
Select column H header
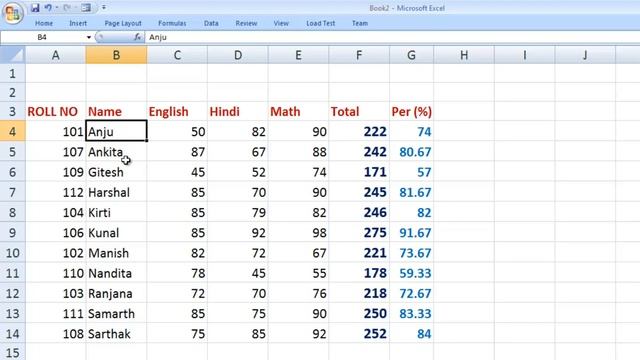click(464, 55)
